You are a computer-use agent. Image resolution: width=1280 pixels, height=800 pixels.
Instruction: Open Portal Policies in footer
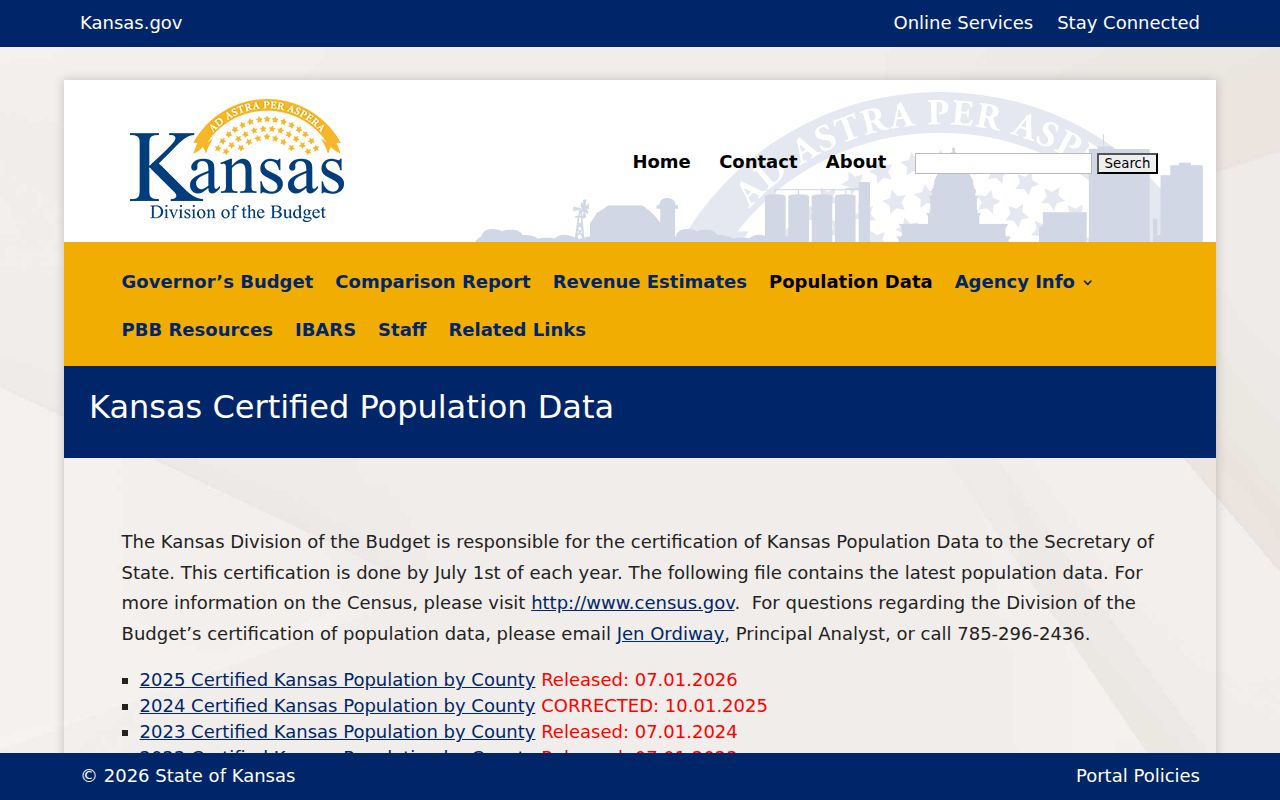[1138, 776]
